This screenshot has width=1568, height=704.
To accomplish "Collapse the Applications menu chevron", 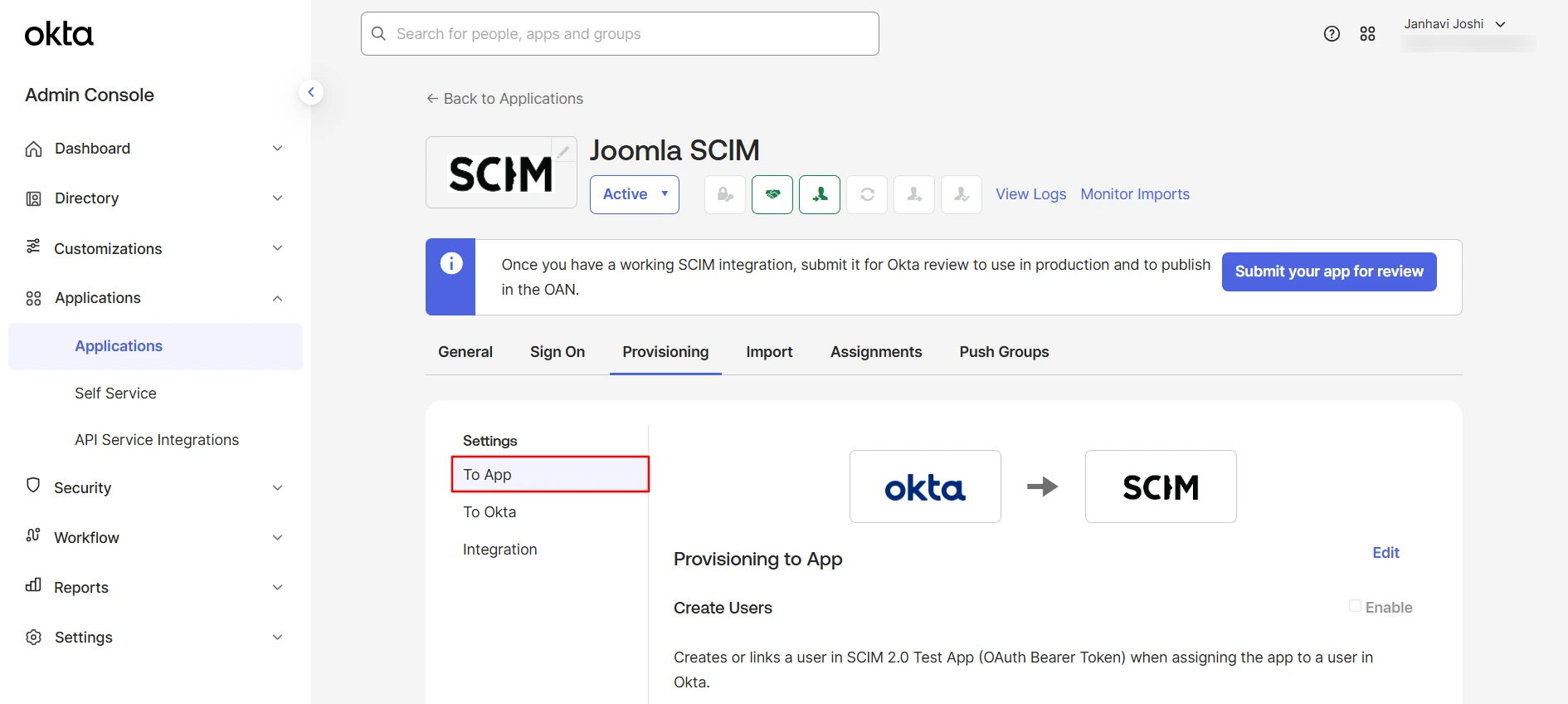I will [x=278, y=298].
